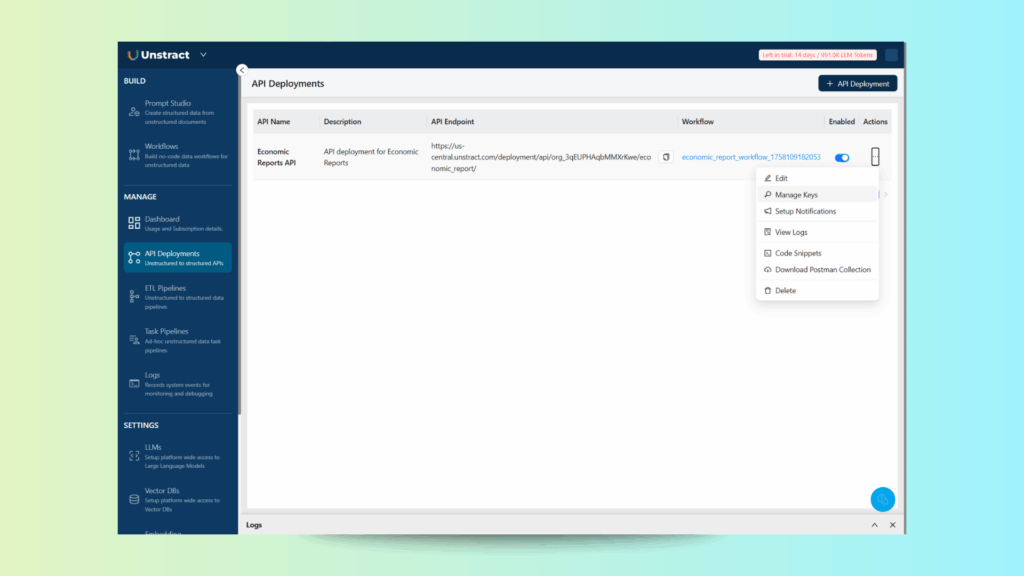Choose Delete in the actions menu

click(785, 290)
